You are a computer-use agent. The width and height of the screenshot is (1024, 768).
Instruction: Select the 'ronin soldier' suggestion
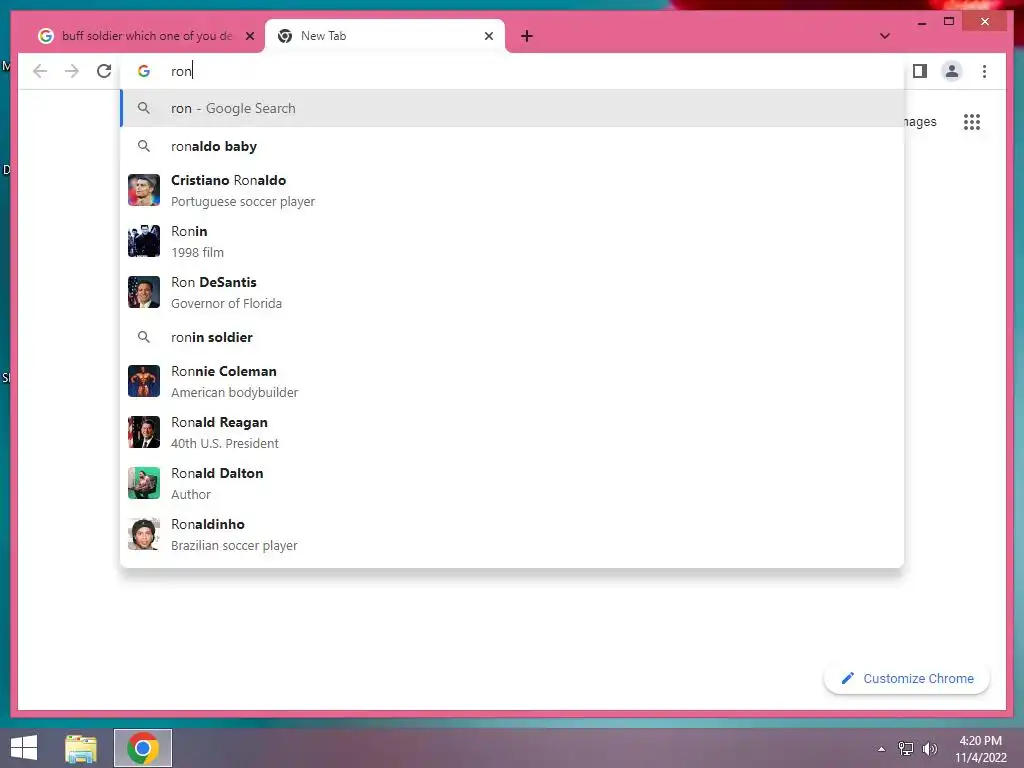(512, 337)
